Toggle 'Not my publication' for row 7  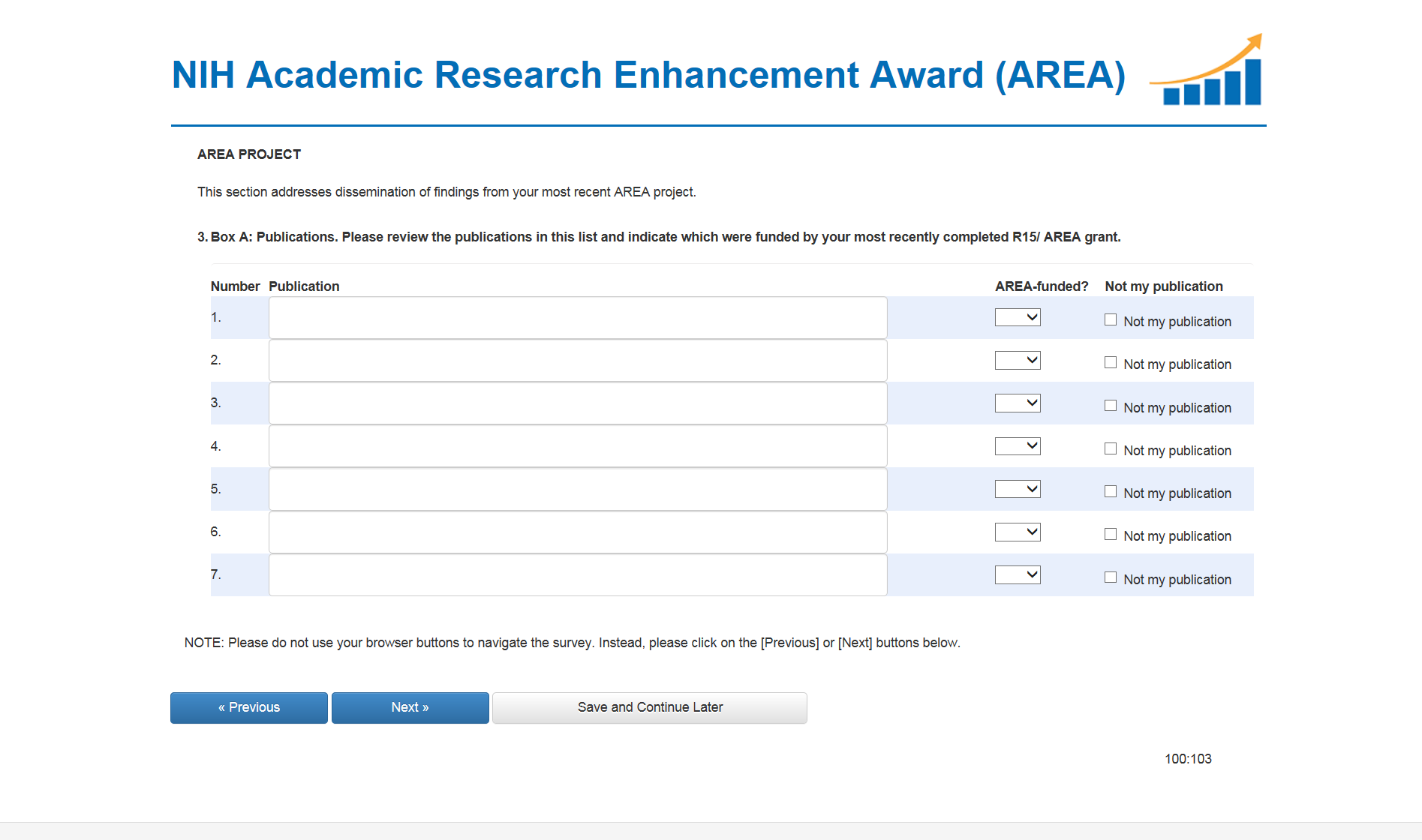[x=1111, y=577]
